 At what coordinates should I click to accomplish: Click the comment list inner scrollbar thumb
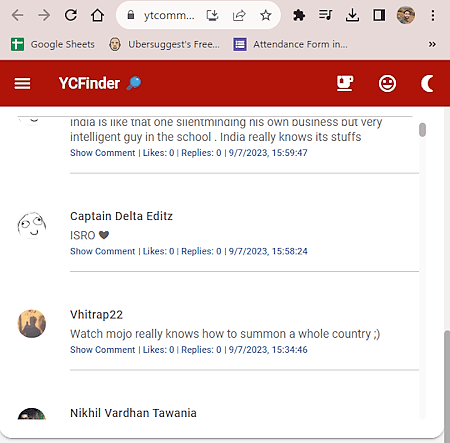[x=422, y=130]
